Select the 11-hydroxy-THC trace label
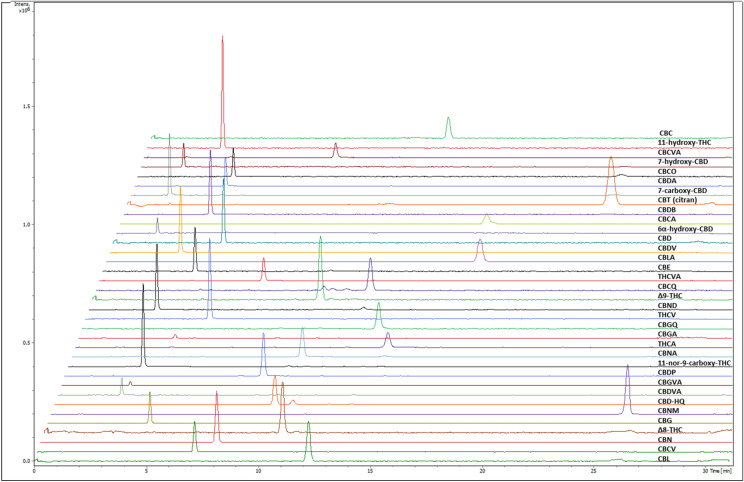The image size is (744, 482). pyautogui.click(x=684, y=143)
